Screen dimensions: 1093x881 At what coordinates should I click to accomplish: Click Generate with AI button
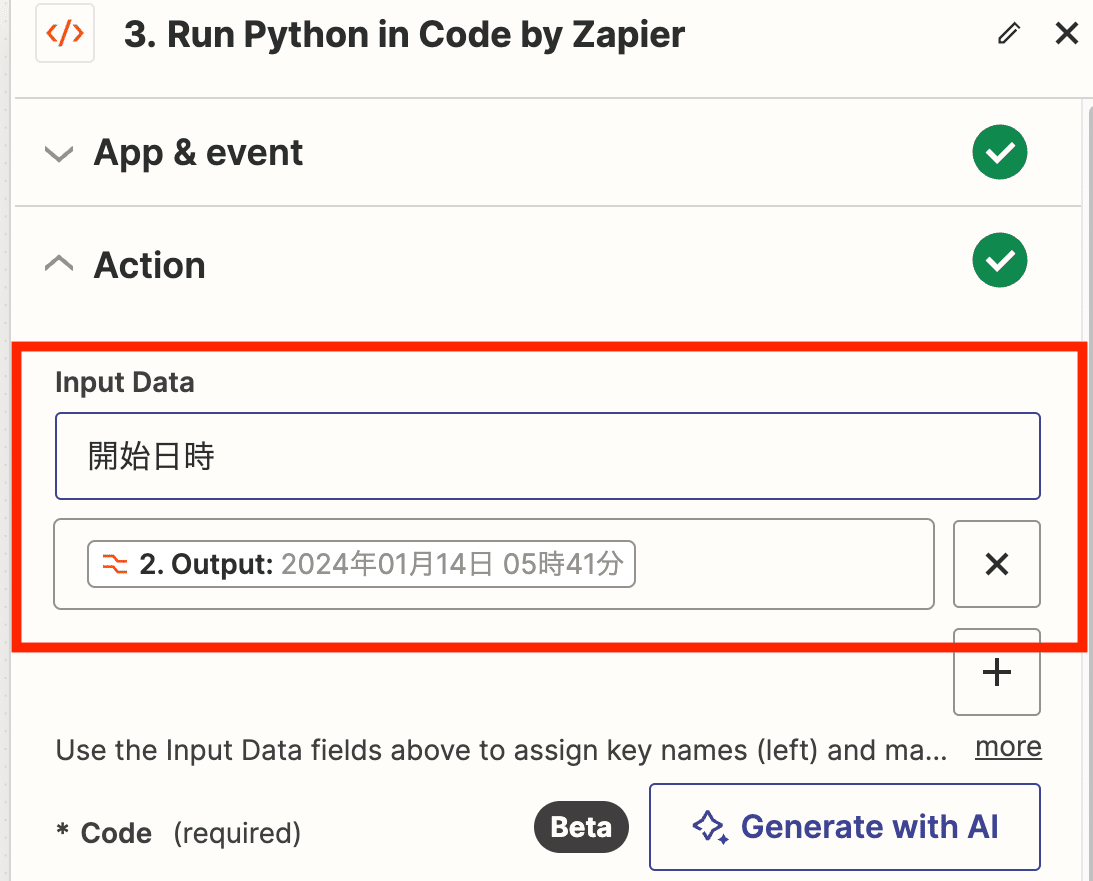pos(845,827)
